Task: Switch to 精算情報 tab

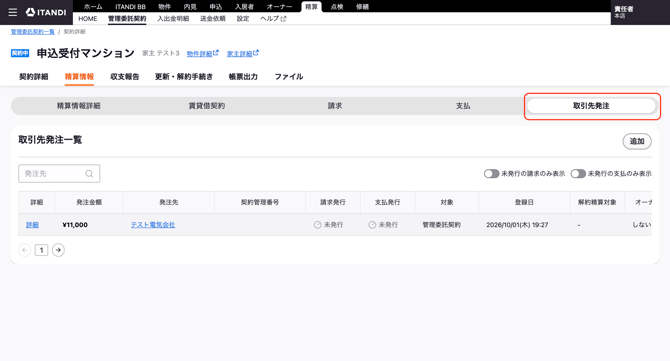Action: pos(79,76)
